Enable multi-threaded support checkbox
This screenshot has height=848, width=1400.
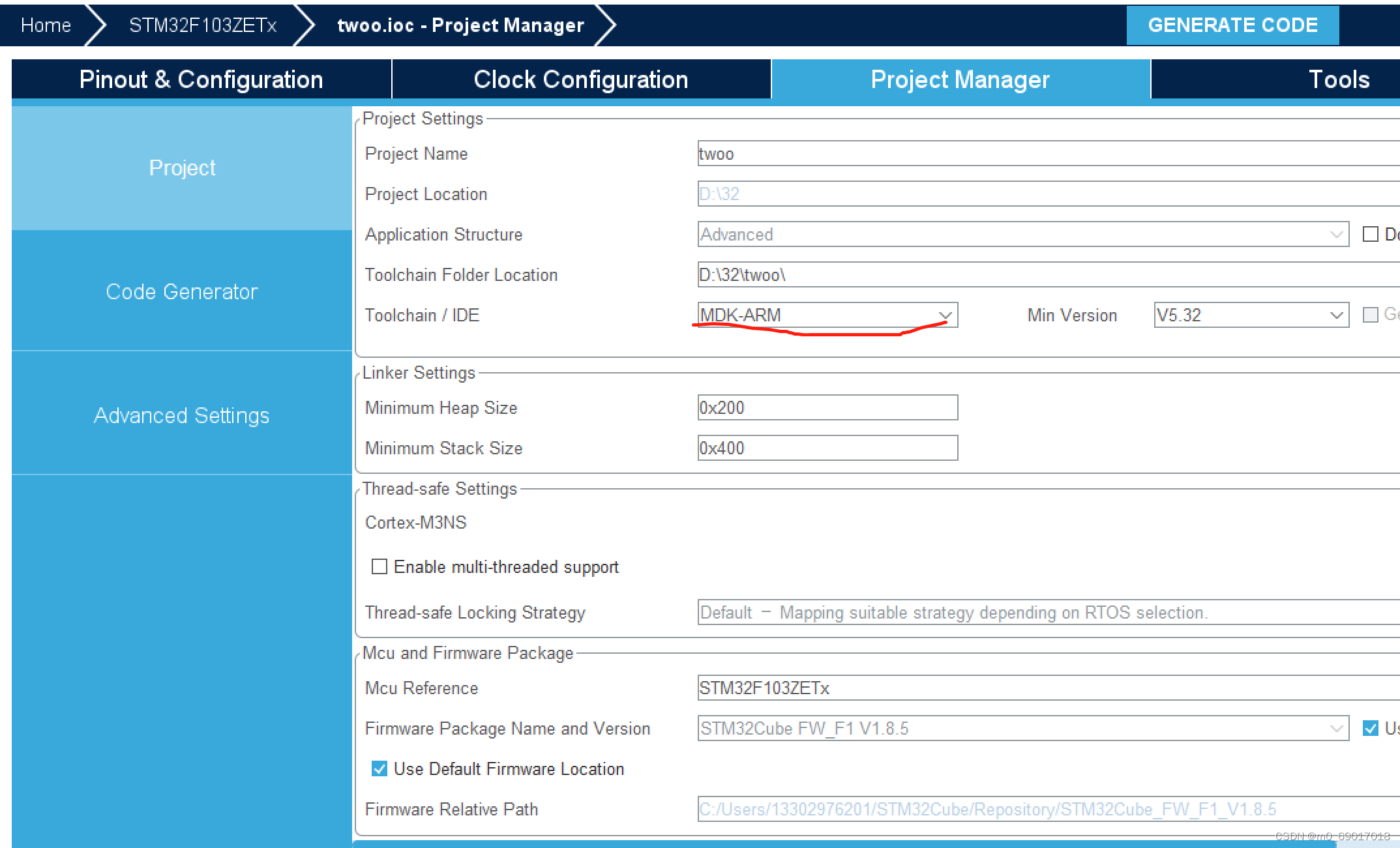[380, 566]
